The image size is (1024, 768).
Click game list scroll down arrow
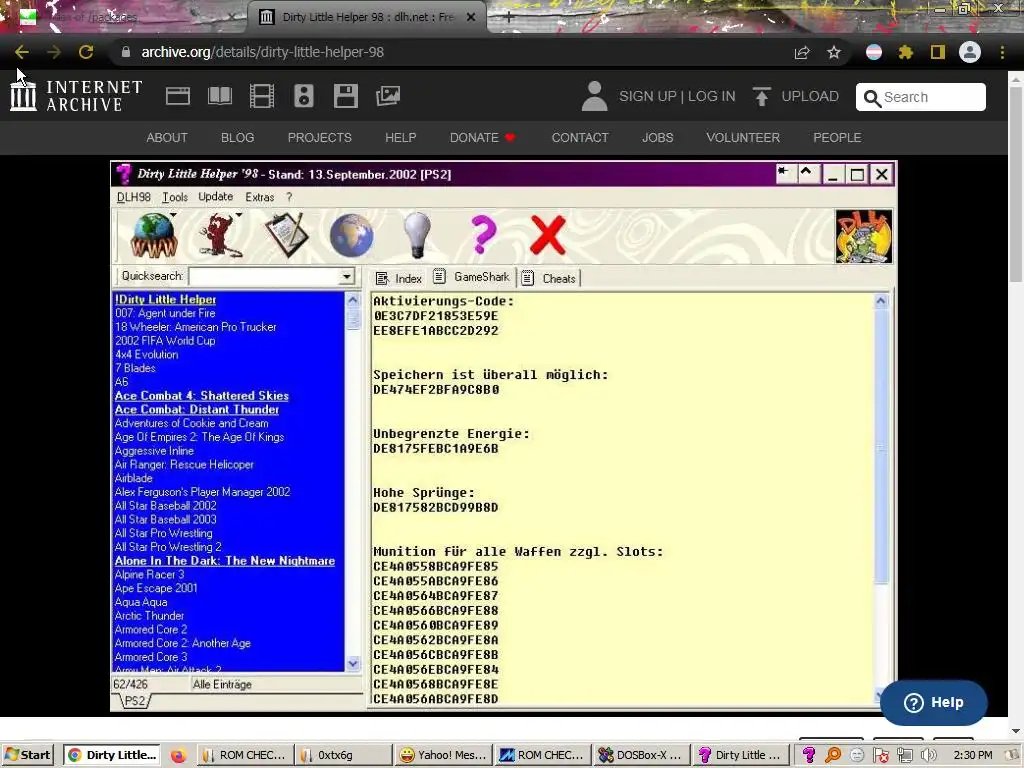(x=353, y=664)
